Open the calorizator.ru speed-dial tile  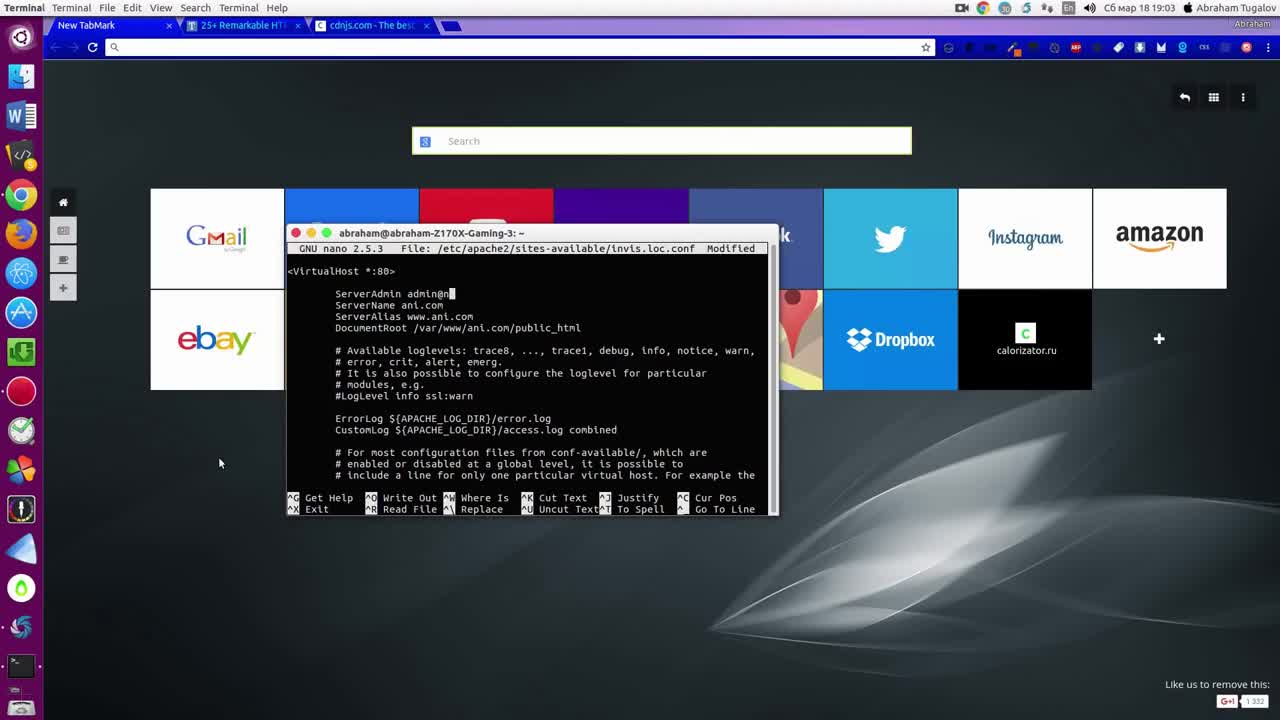[x=1025, y=340]
